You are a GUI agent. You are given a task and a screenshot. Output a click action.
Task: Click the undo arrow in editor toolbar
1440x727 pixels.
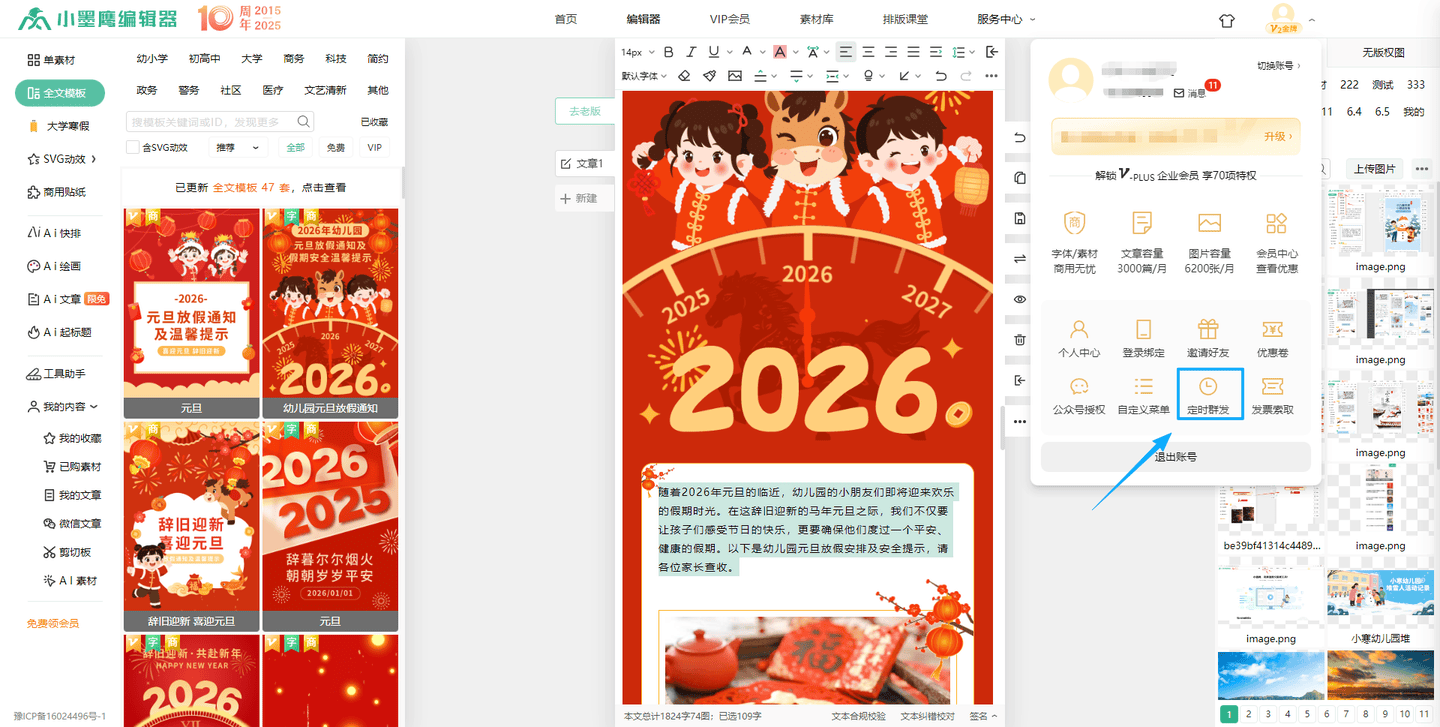coord(940,75)
